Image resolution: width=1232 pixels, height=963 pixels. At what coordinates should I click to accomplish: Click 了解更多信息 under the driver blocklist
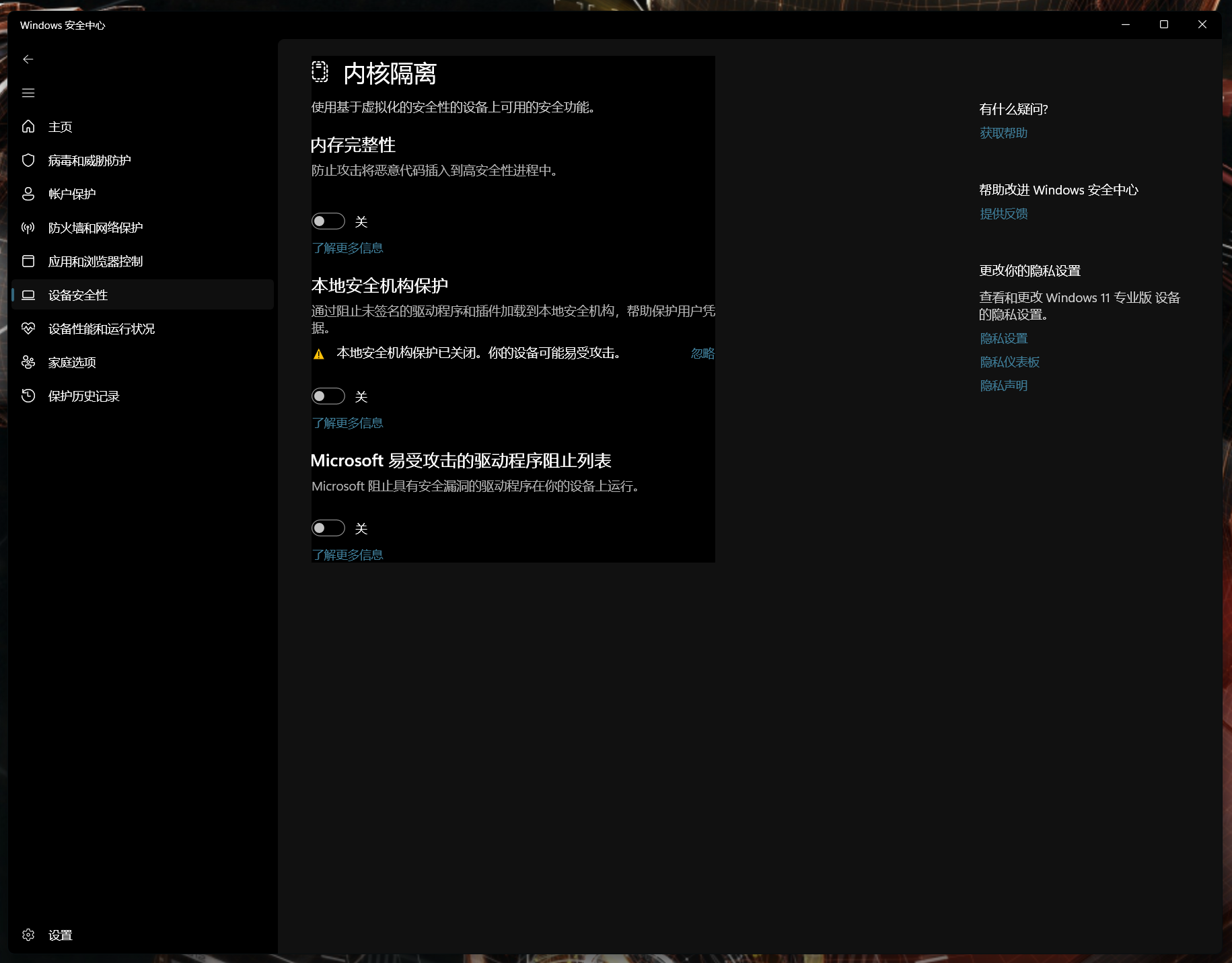pos(347,555)
